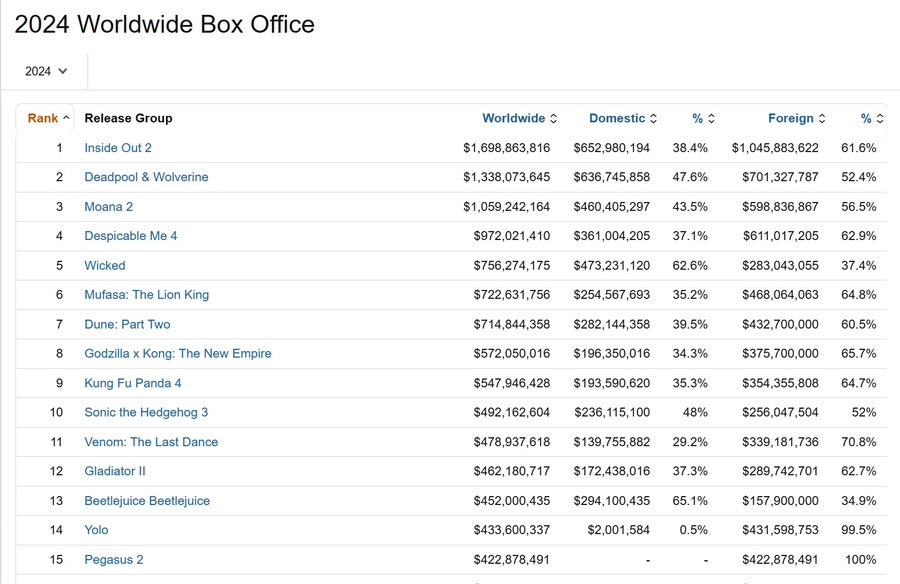Sort by Worldwide gross column
The image size is (900, 584).
click(519, 118)
